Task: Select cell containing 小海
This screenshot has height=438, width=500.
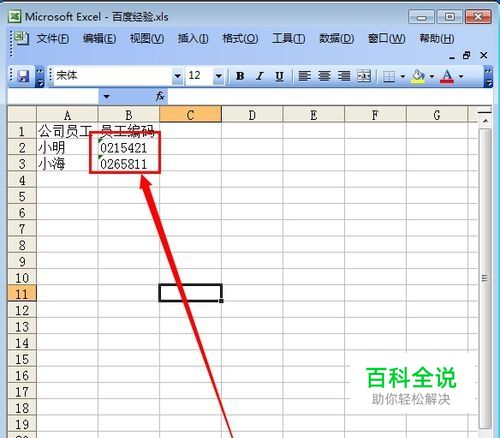Action: [x=67, y=164]
